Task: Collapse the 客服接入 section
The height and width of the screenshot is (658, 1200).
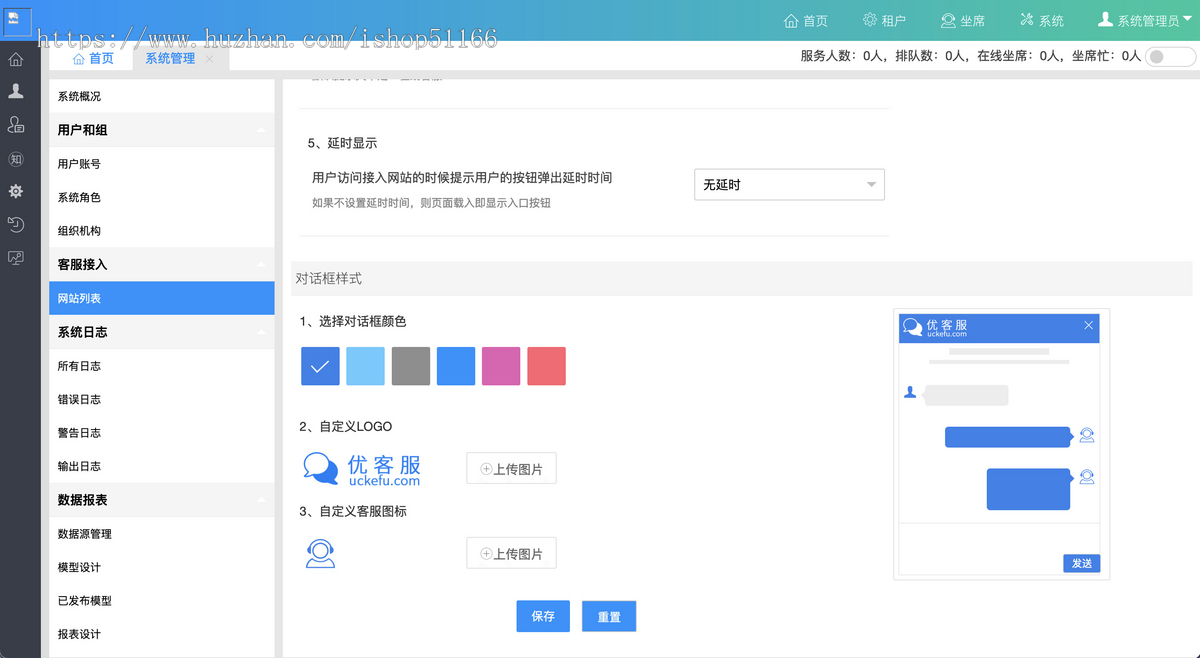Action: (161, 264)
